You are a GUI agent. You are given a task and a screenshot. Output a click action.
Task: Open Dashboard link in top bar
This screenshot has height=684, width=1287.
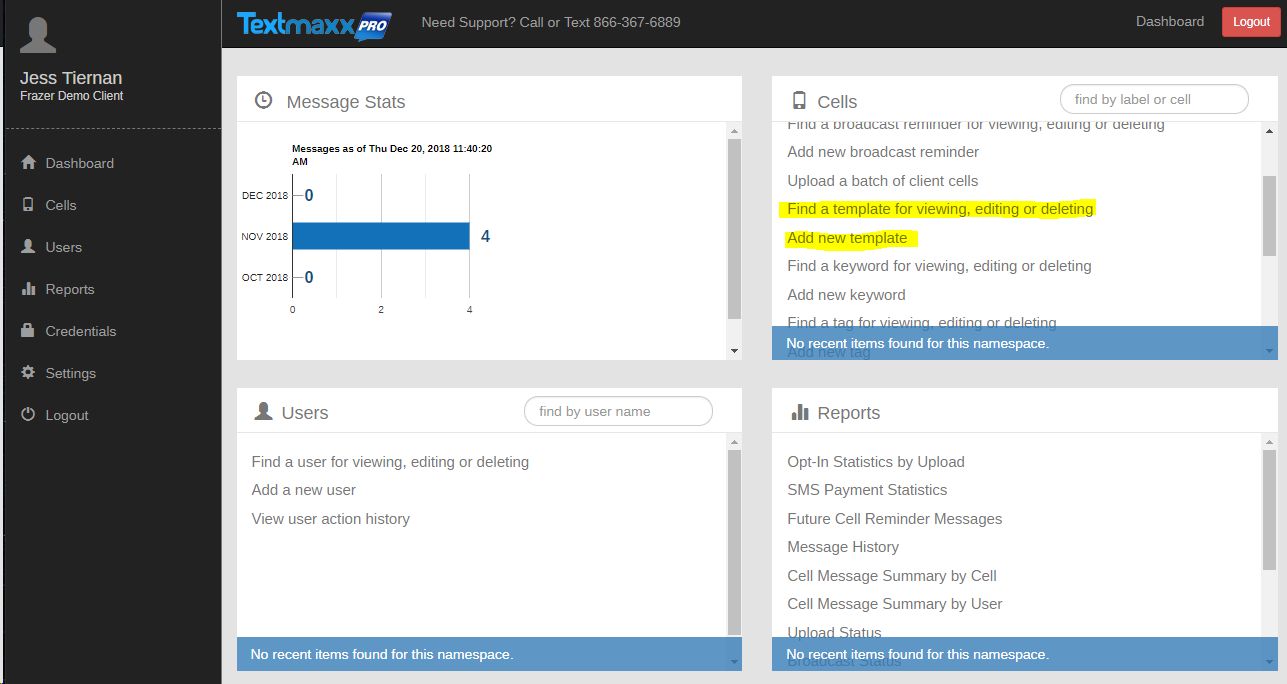coord(1169,22)
